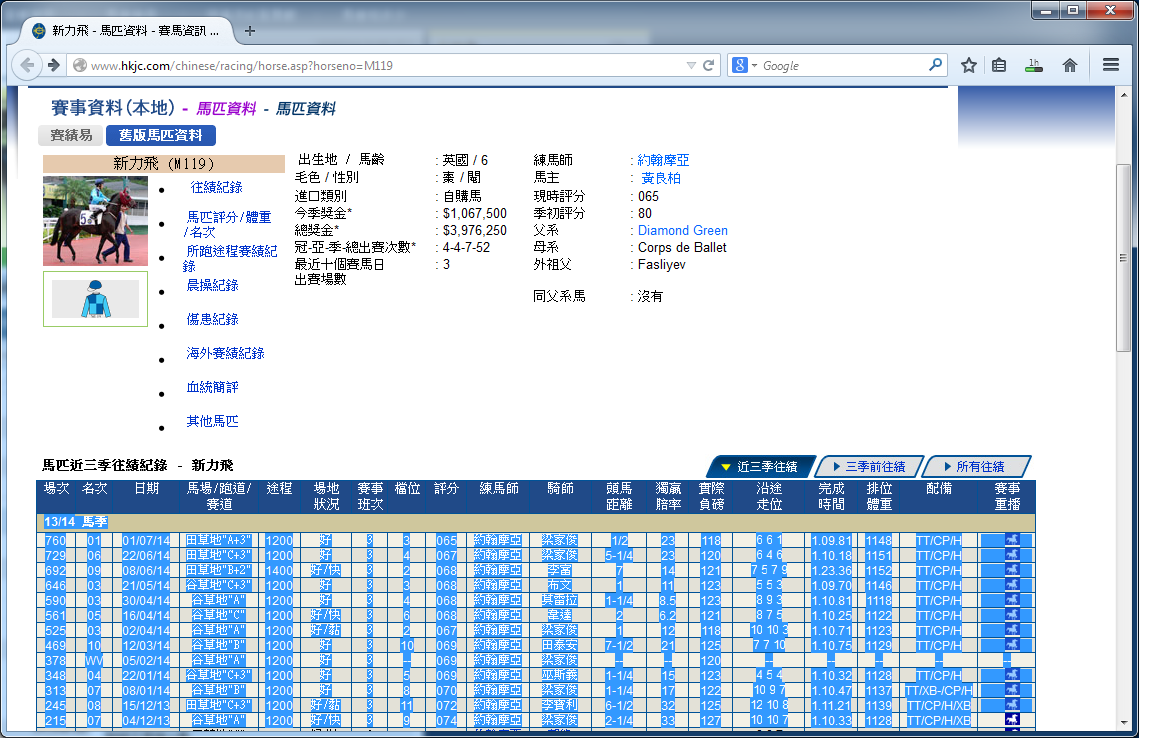Image resolution: width=1152 pixels, height=738 pixels.
Task: Open a new browser tab
Action: 250,30
